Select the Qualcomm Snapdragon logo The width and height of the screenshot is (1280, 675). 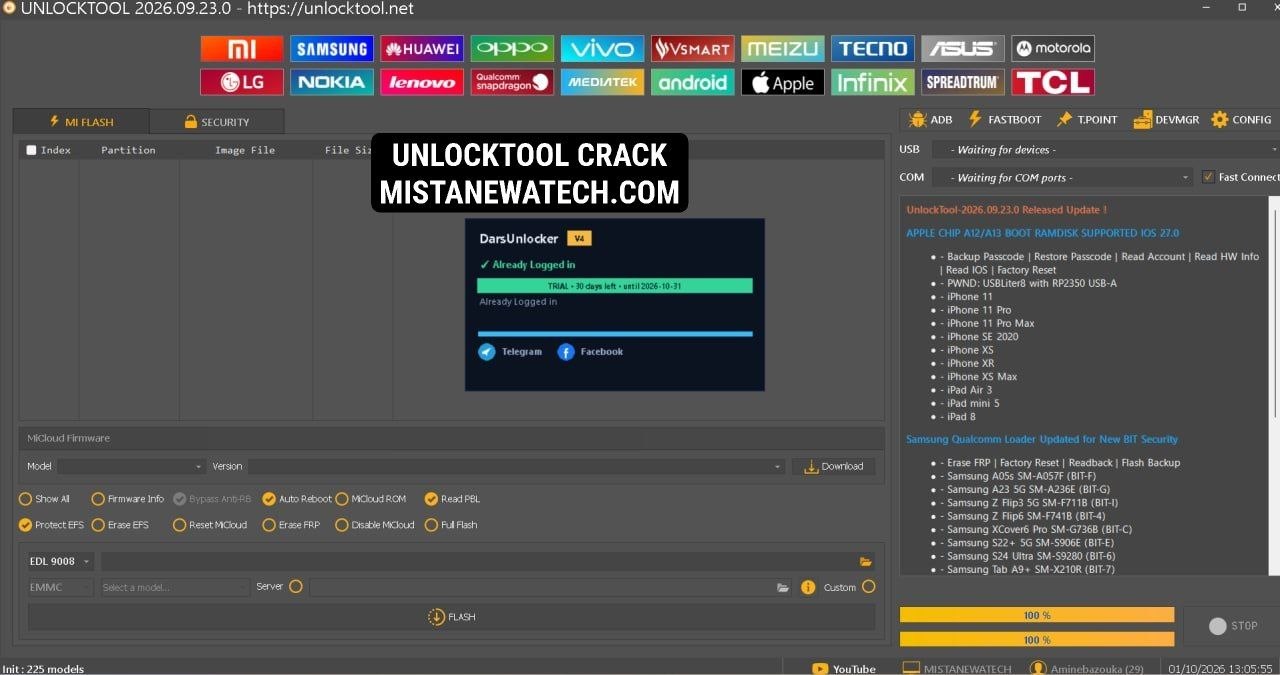pyautogui.click(x=512, y=82)
